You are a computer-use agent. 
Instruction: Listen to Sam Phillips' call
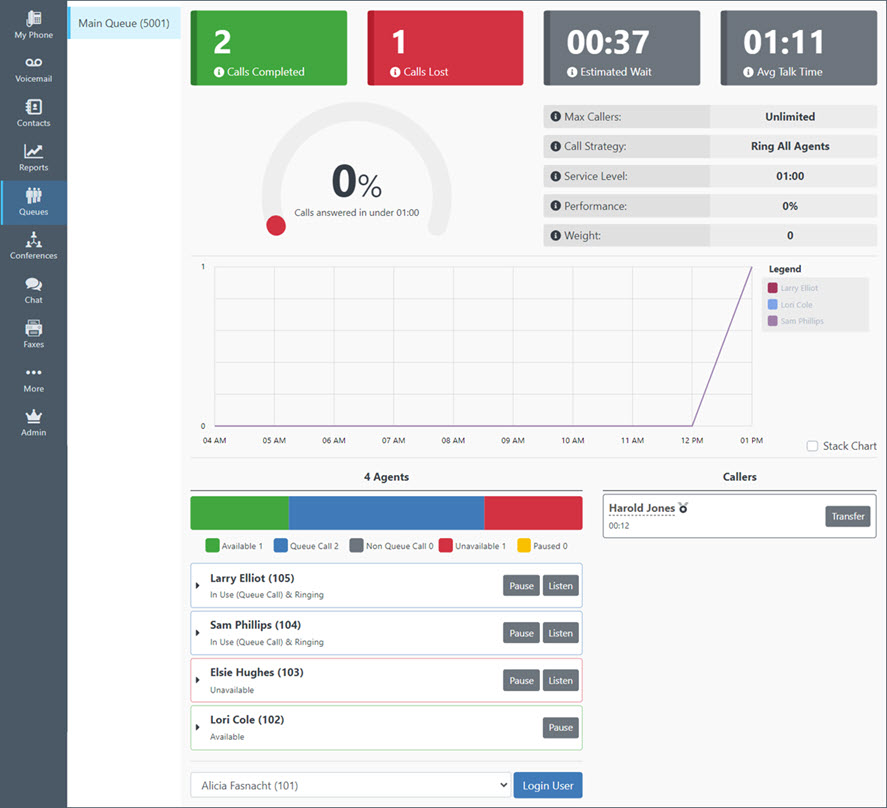pyautogui.click(x=560, y=633)
